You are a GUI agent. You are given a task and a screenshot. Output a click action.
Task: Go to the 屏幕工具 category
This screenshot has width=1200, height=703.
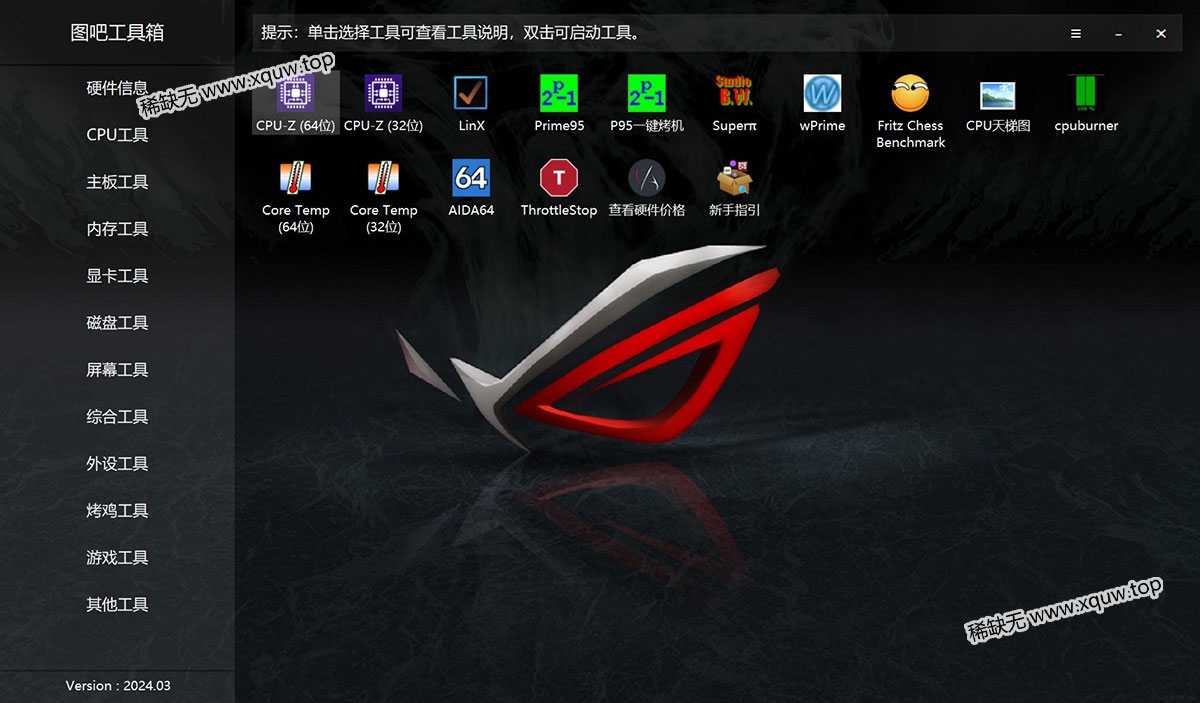coord(117,370)
